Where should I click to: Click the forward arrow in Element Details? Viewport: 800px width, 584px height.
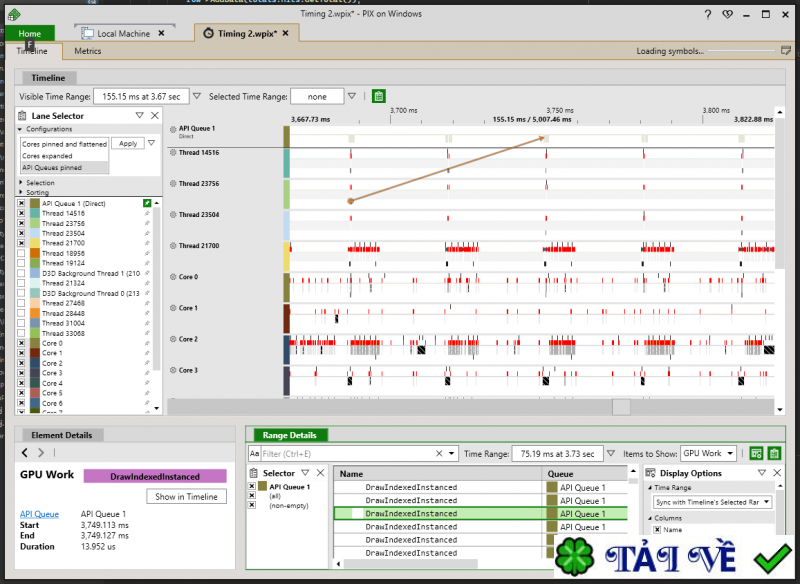[x=41, y=453]
